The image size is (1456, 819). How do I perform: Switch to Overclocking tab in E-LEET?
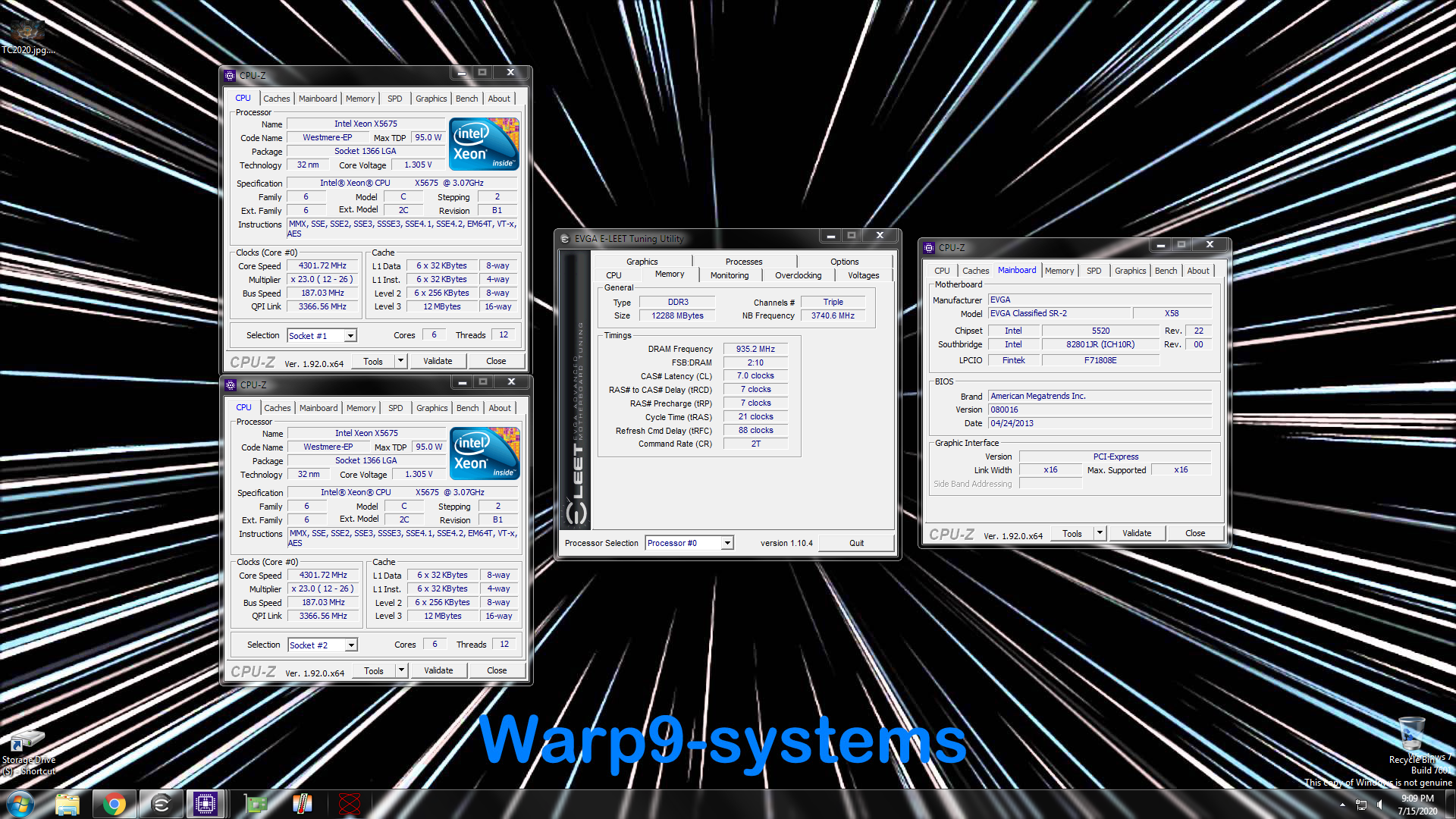pyautogui.click(x=798, y=275)
